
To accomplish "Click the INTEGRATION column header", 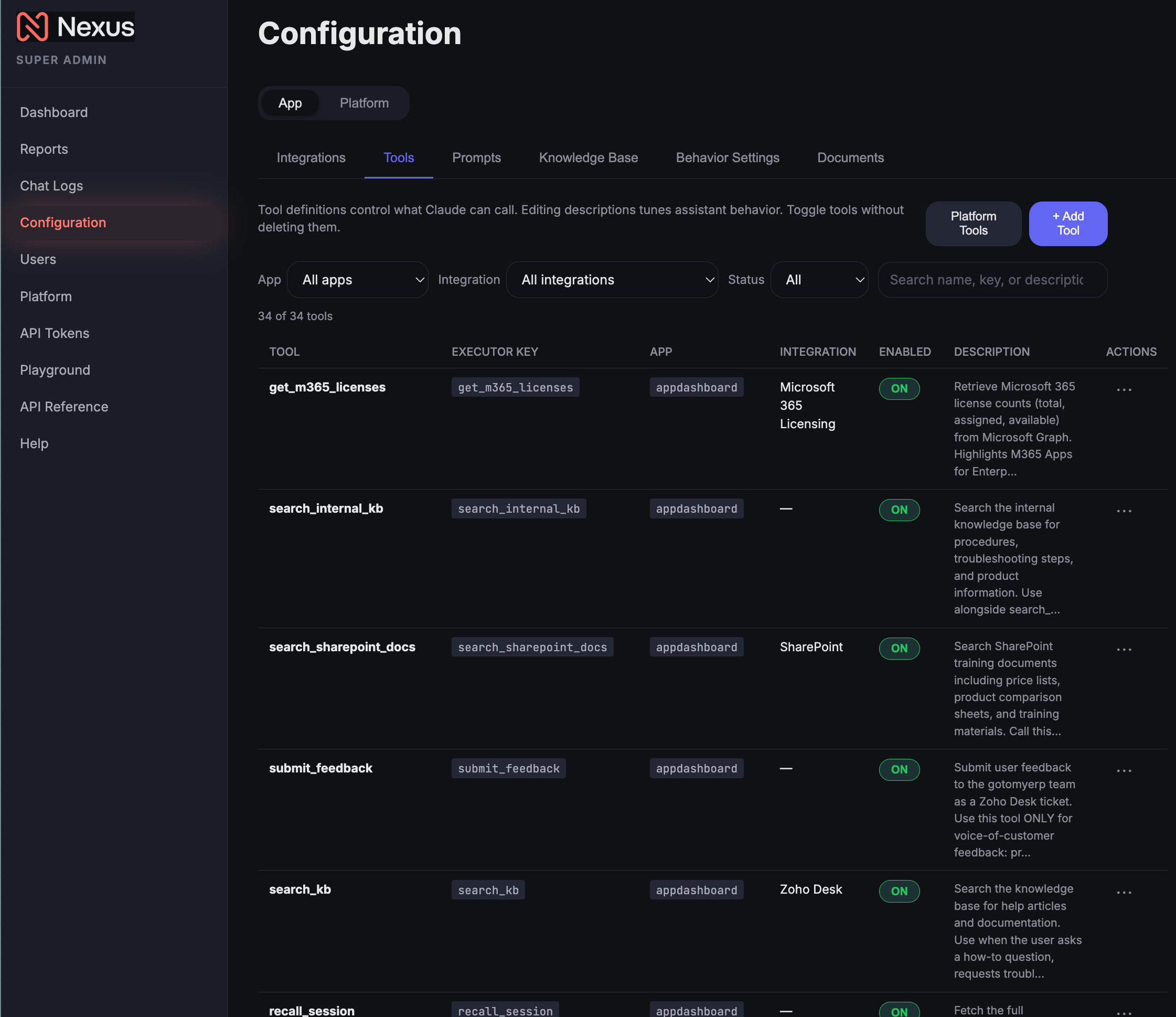I will point(818,352).
